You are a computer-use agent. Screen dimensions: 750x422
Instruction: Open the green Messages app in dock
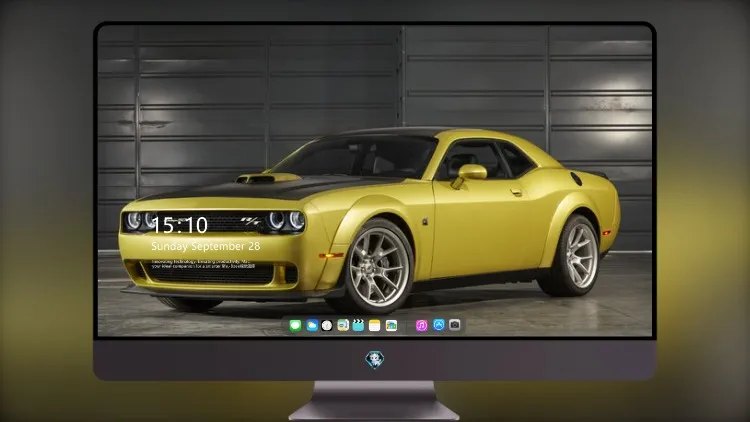coord(295,326)
